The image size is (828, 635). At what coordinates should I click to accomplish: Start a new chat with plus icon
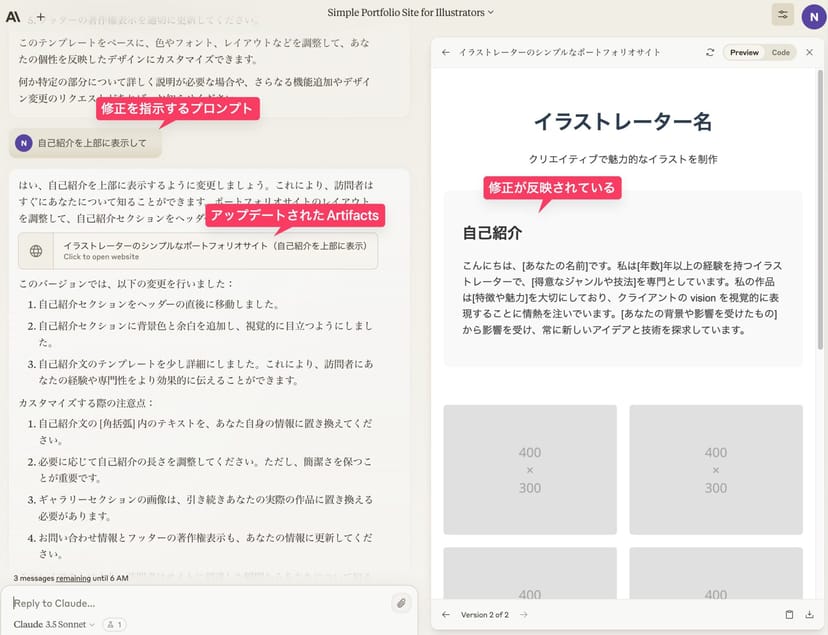[40, 17]
